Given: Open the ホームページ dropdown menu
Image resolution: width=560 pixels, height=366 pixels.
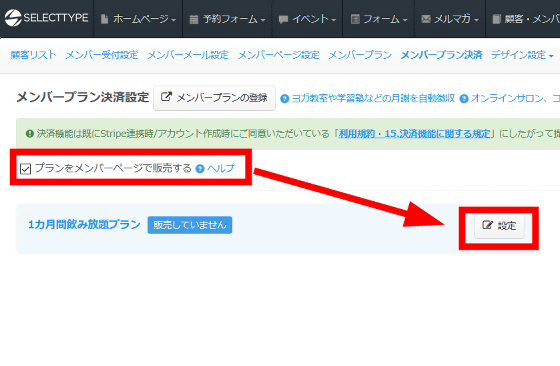Looking at the screenshot, I should click(138, 19).
